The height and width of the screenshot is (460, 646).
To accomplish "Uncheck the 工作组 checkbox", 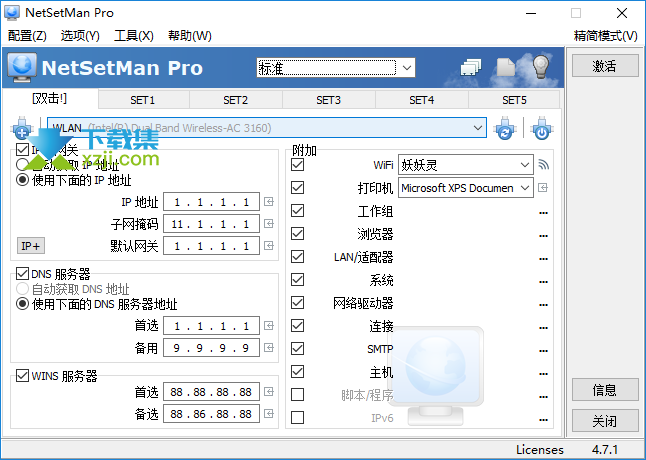I will (297, 211).
